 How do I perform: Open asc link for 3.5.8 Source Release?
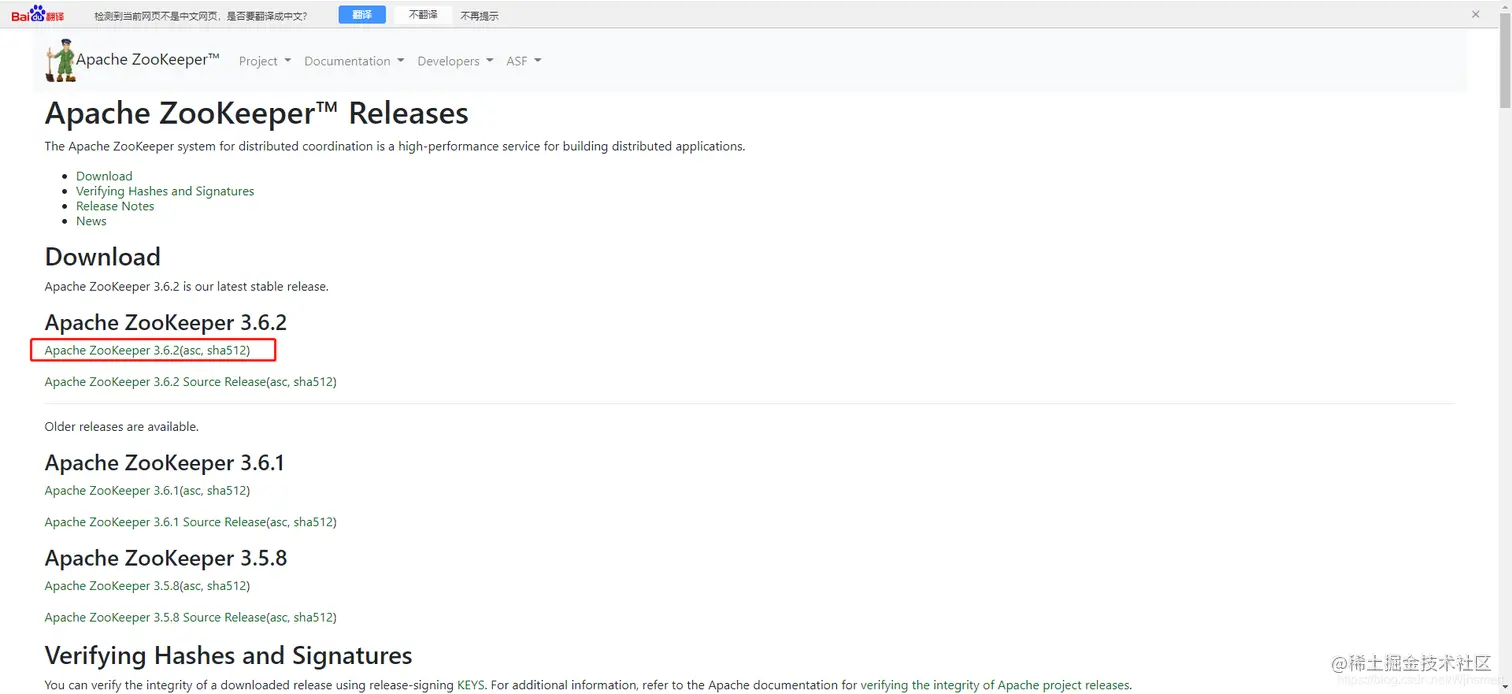click(280, 617)
